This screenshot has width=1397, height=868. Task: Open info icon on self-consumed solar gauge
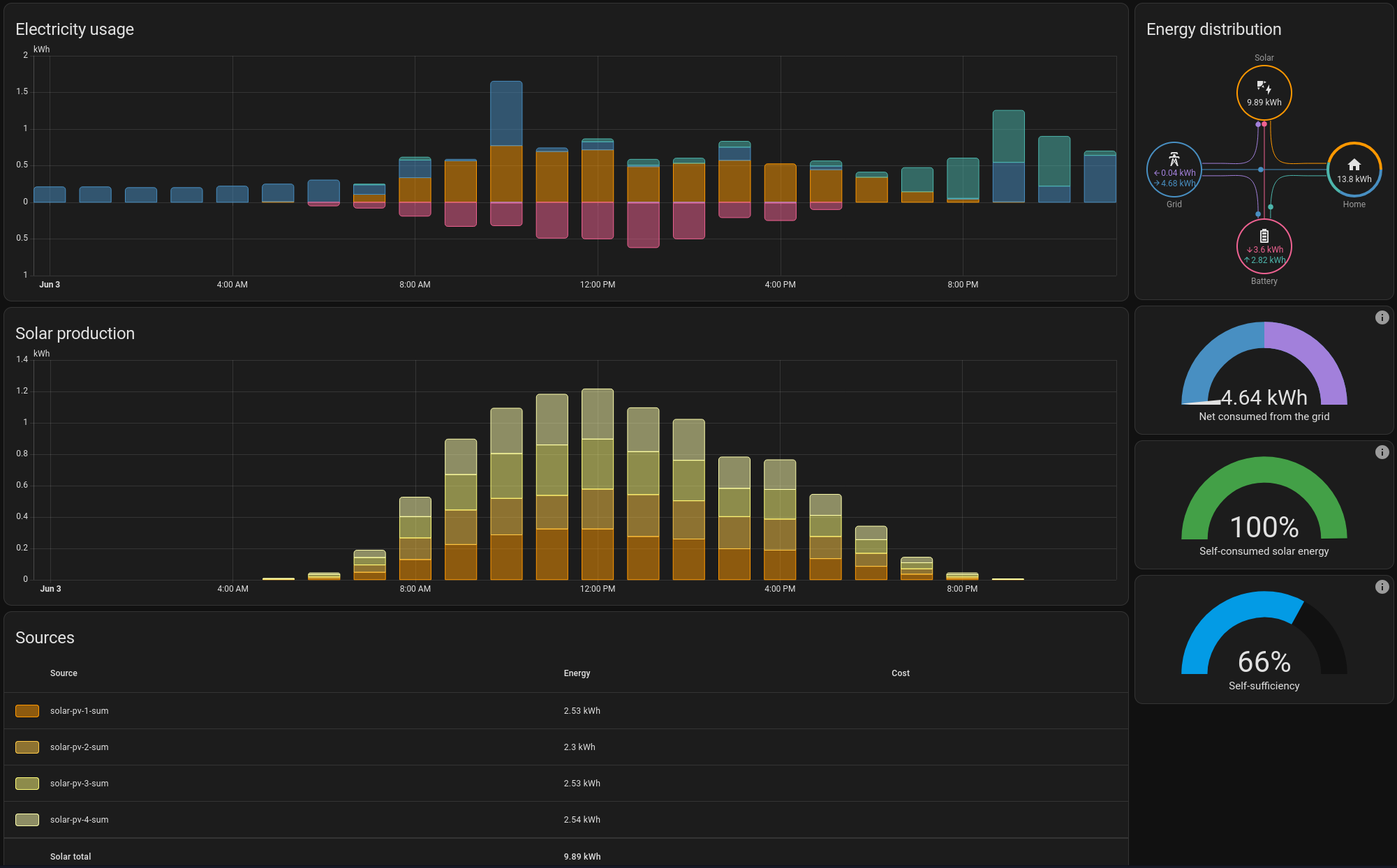pyautogui.click(x=1382, y=452)
